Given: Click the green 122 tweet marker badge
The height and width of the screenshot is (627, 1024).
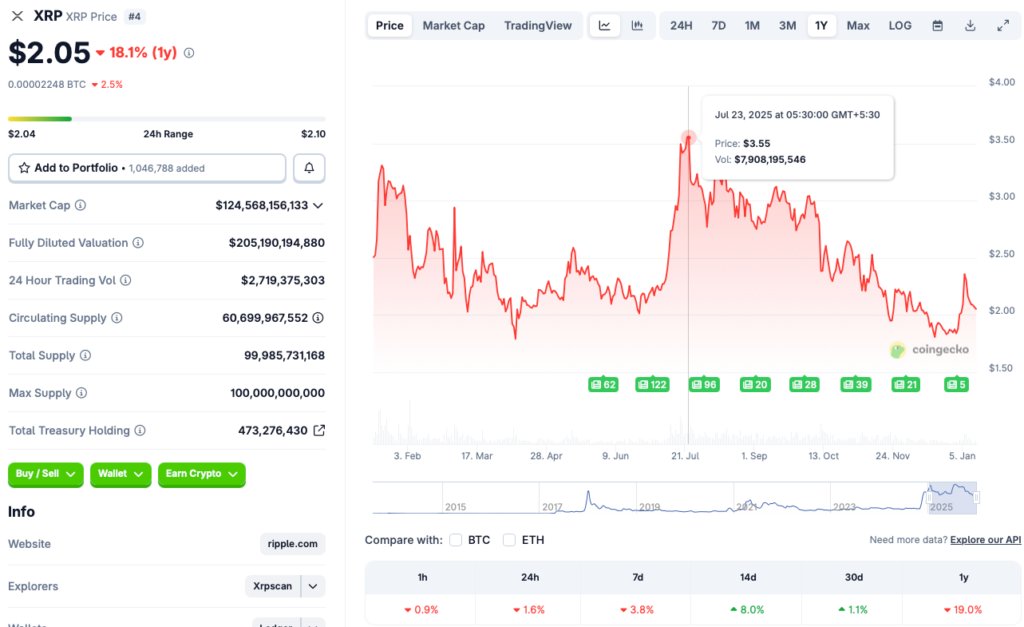Looking at the screenshot, I should click(652, 384).
